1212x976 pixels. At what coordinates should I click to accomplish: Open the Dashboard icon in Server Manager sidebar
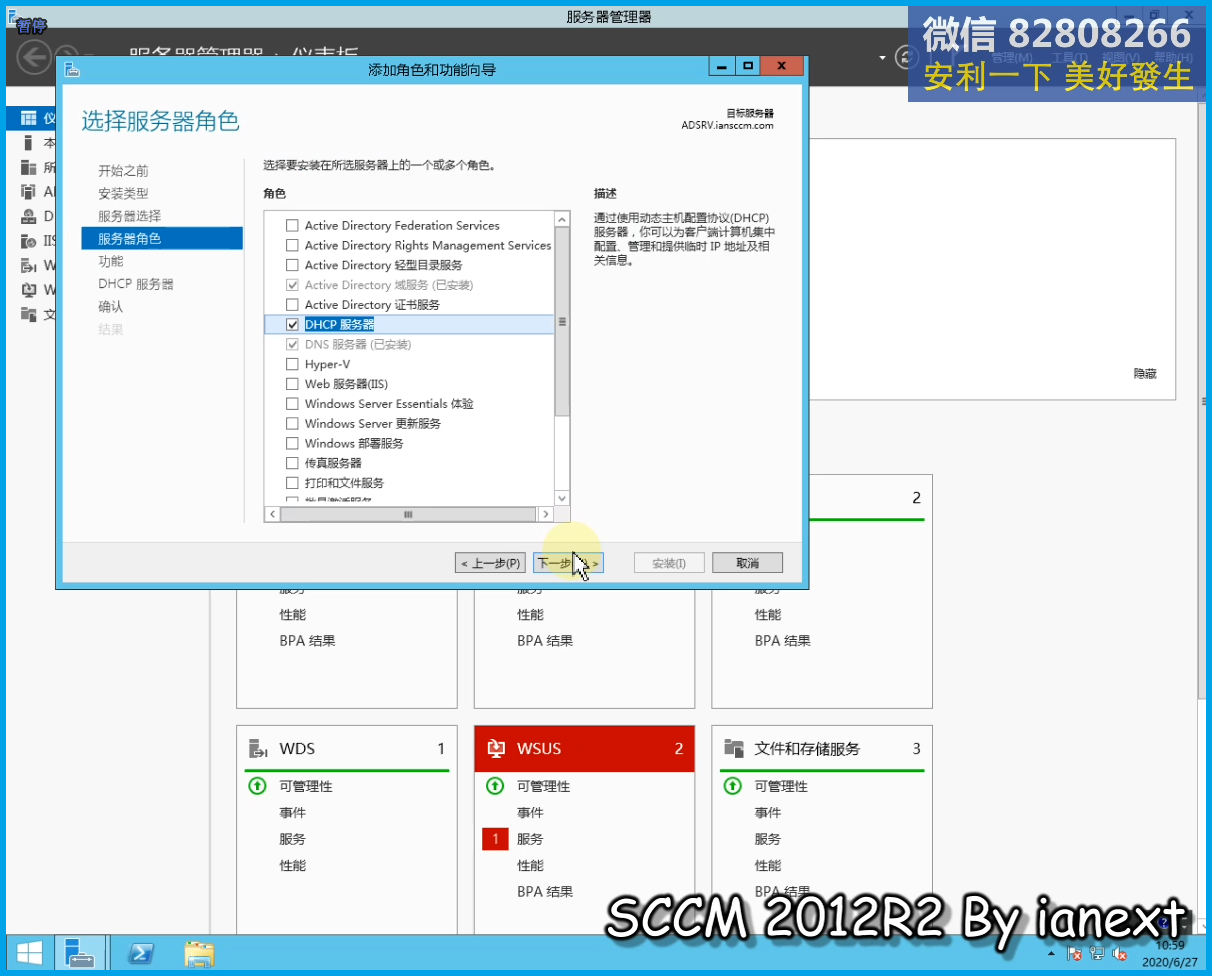(28, 118)
